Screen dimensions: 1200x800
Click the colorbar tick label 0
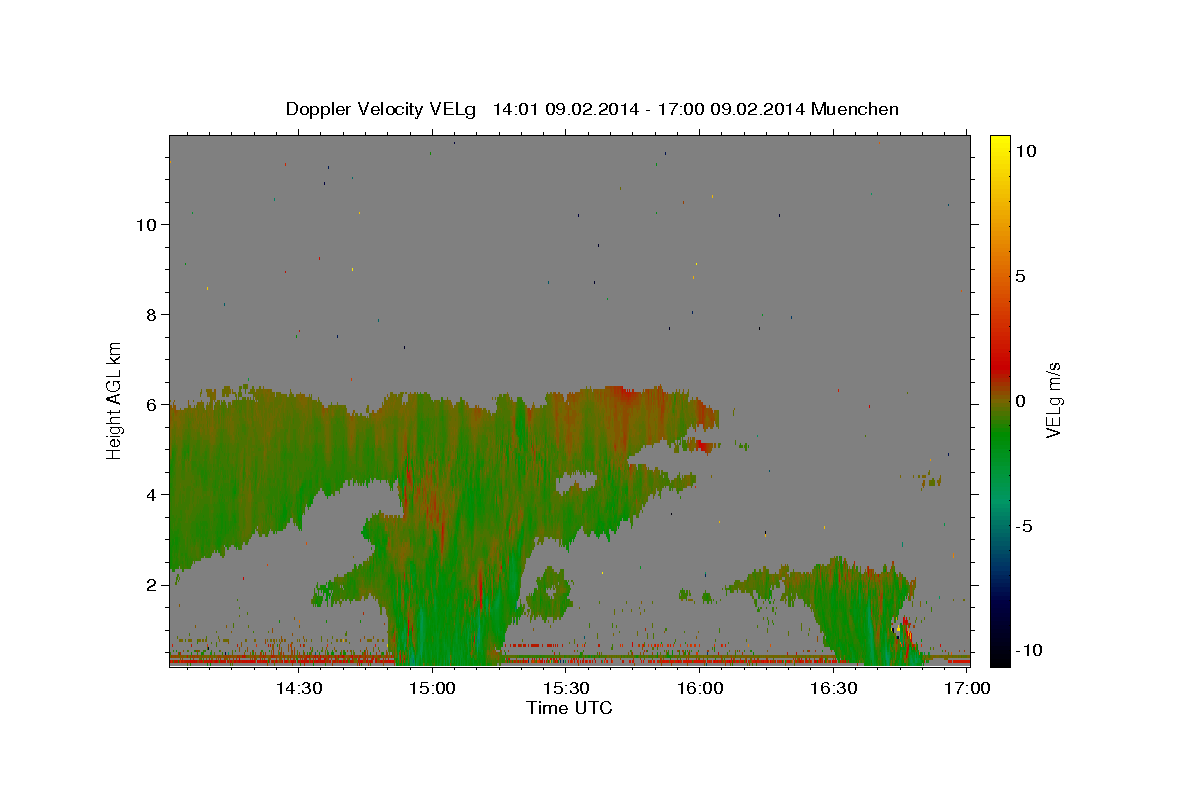coord(1021,401)
